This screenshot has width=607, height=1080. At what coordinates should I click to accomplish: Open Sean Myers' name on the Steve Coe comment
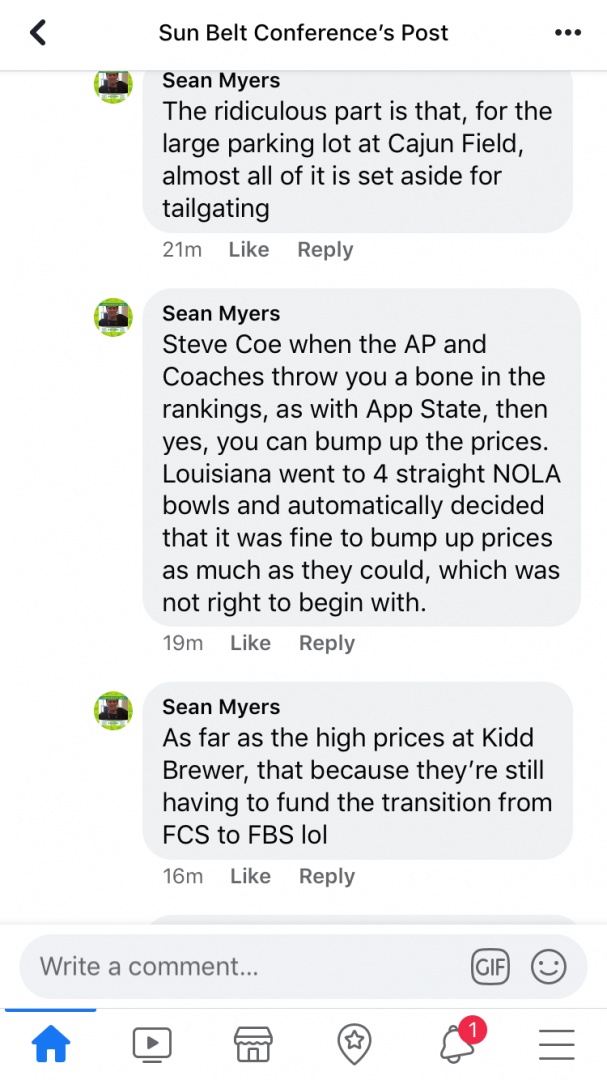pos(221,314)
